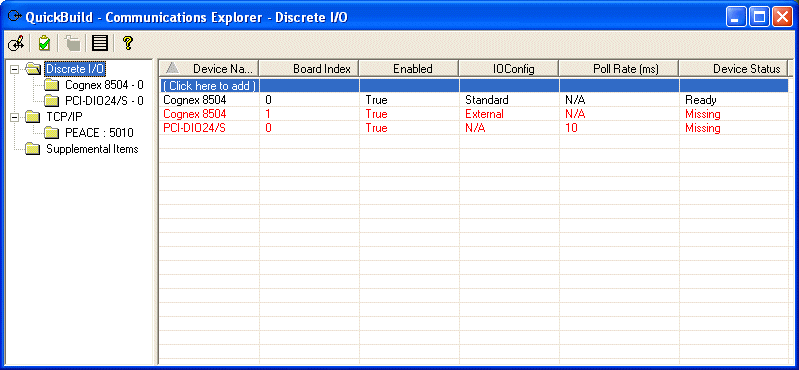The width and height of the screenshot is (799, 370).
Task: Click Missing status in the External row
Action: pos(703,114)
